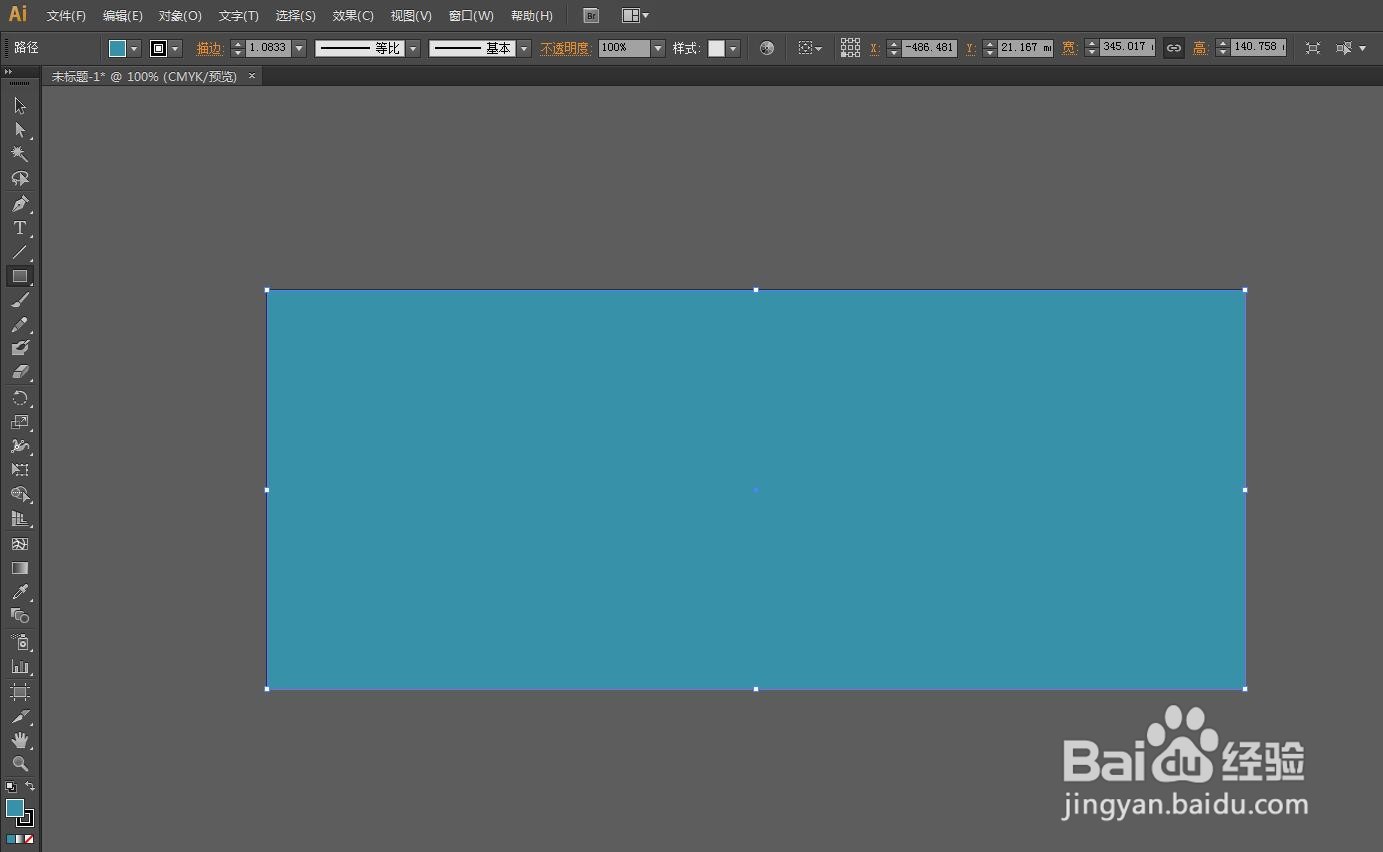Select the Gradient tool
The height and width of the screenshot is (852, 1383).
point(19,568)
